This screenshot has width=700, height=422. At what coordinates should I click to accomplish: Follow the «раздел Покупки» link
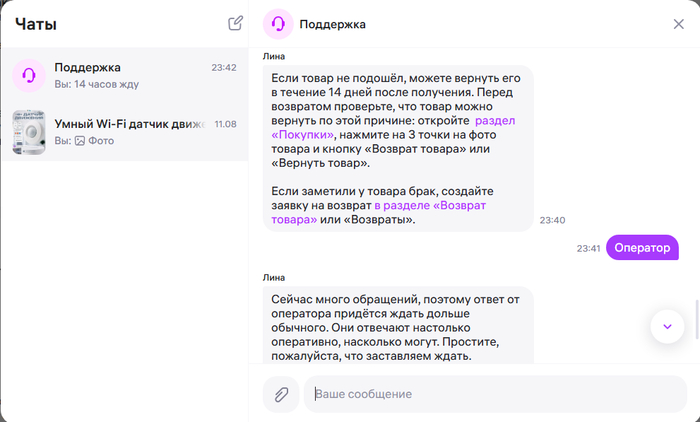tap(393, 128)
